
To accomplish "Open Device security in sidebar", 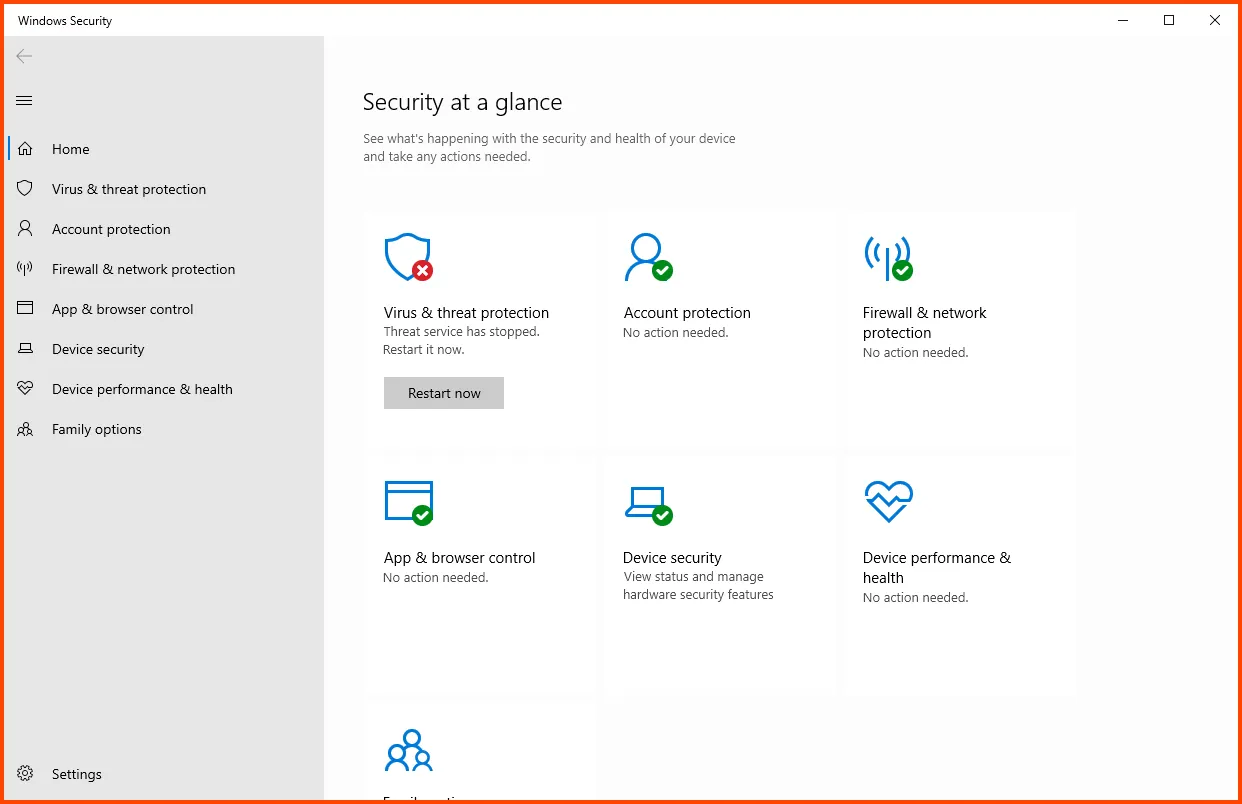I will click(165, 349).
